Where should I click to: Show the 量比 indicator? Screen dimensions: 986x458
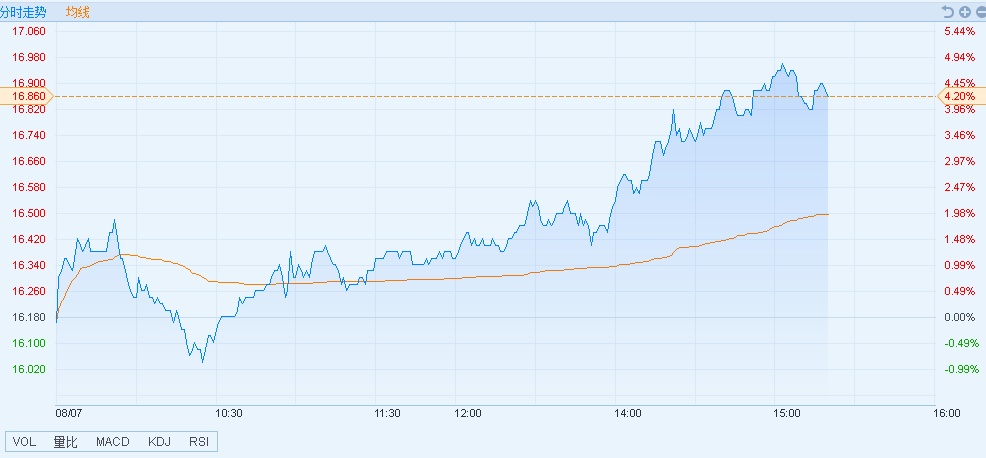65,442
